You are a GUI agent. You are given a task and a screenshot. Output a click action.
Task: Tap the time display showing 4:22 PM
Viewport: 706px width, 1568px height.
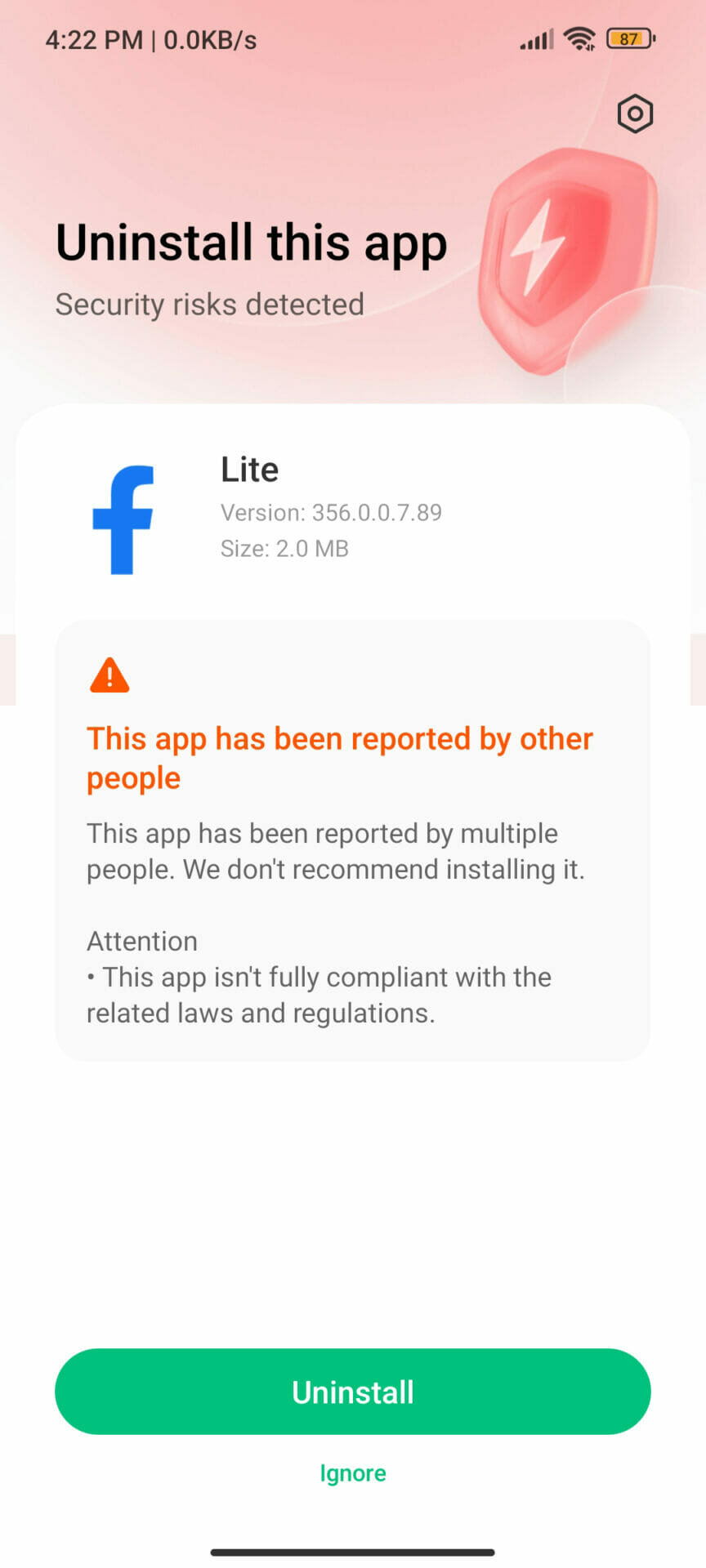pyautogui.click(x=93, y=39)
